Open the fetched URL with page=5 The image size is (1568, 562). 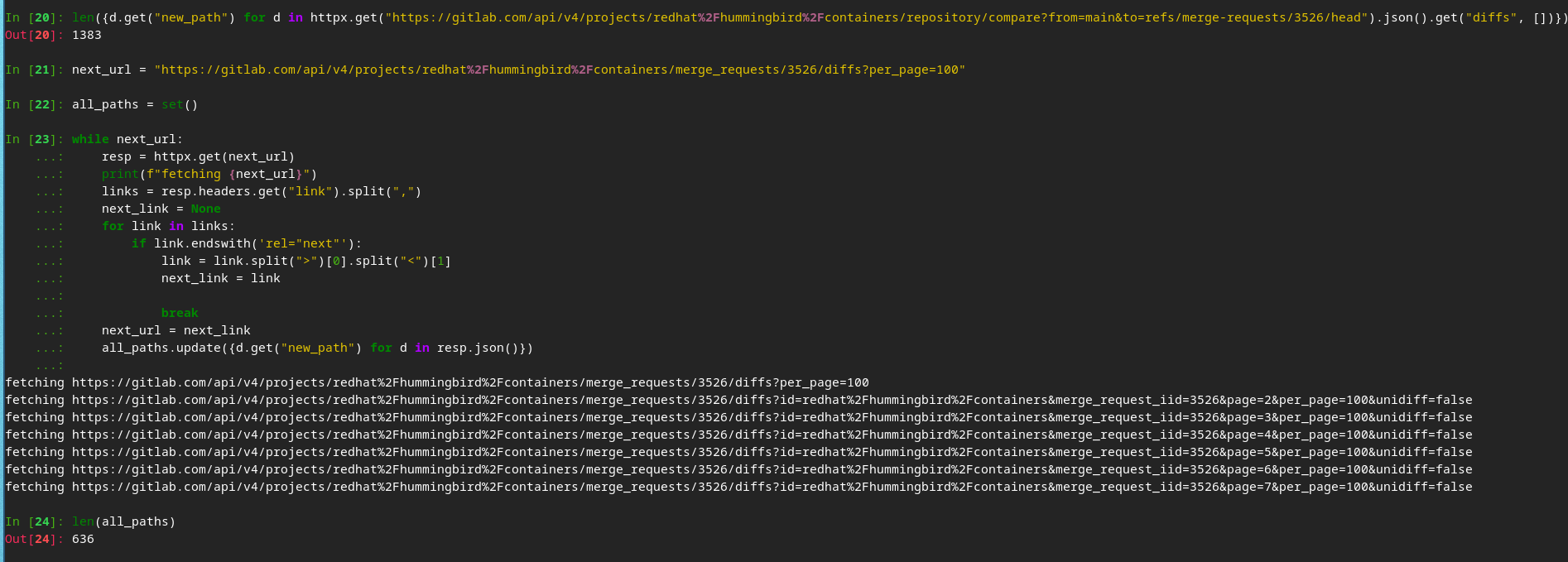coord(772,452)
